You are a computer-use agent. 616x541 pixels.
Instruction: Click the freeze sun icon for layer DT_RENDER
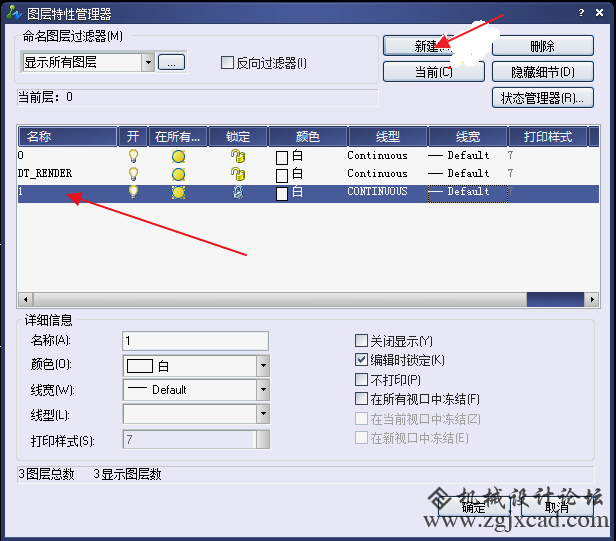178,174
